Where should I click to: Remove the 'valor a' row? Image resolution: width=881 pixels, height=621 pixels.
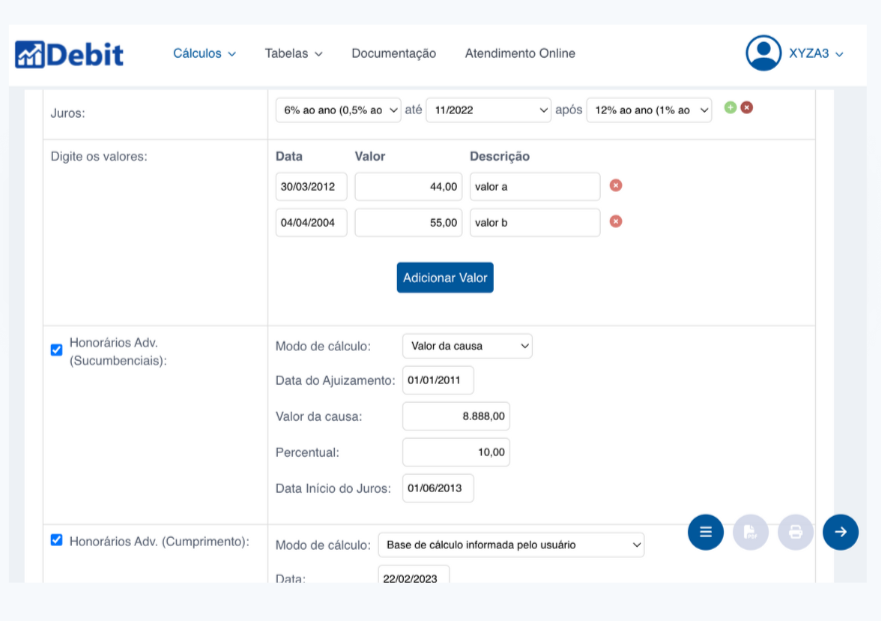[x=616, y=185]
